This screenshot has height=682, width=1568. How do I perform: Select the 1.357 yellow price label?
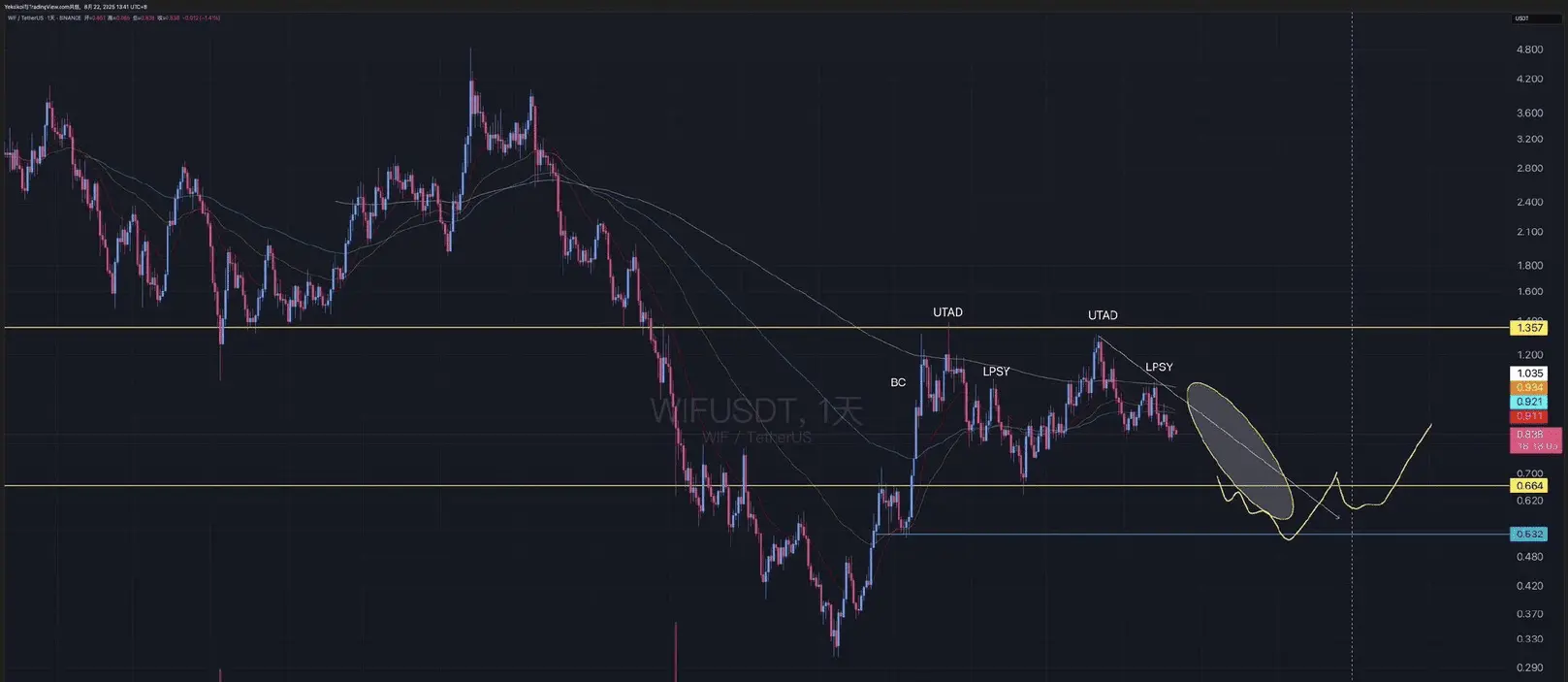coord(1529,328)
